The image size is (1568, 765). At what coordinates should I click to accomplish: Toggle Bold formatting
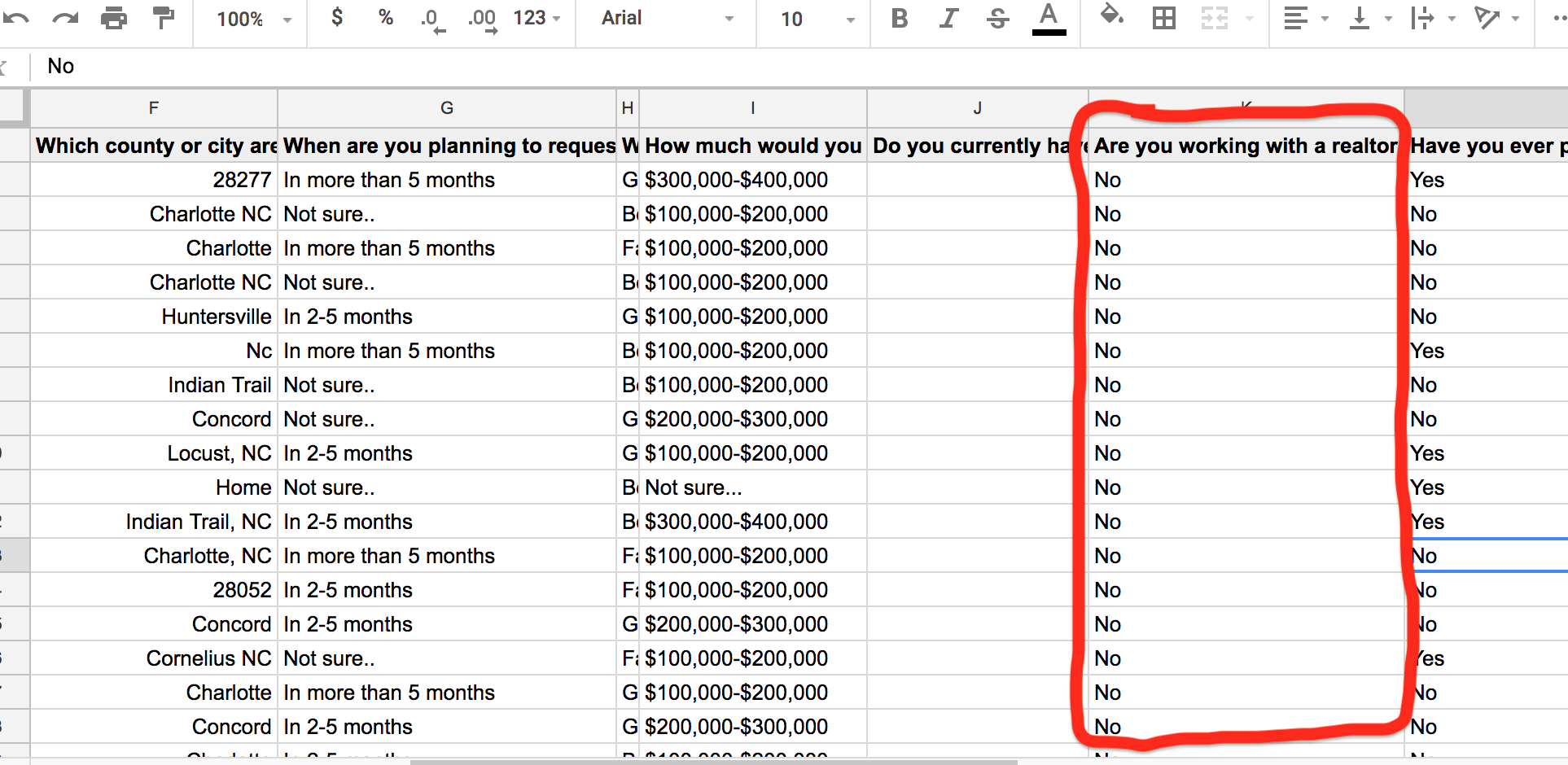[900, 18]
